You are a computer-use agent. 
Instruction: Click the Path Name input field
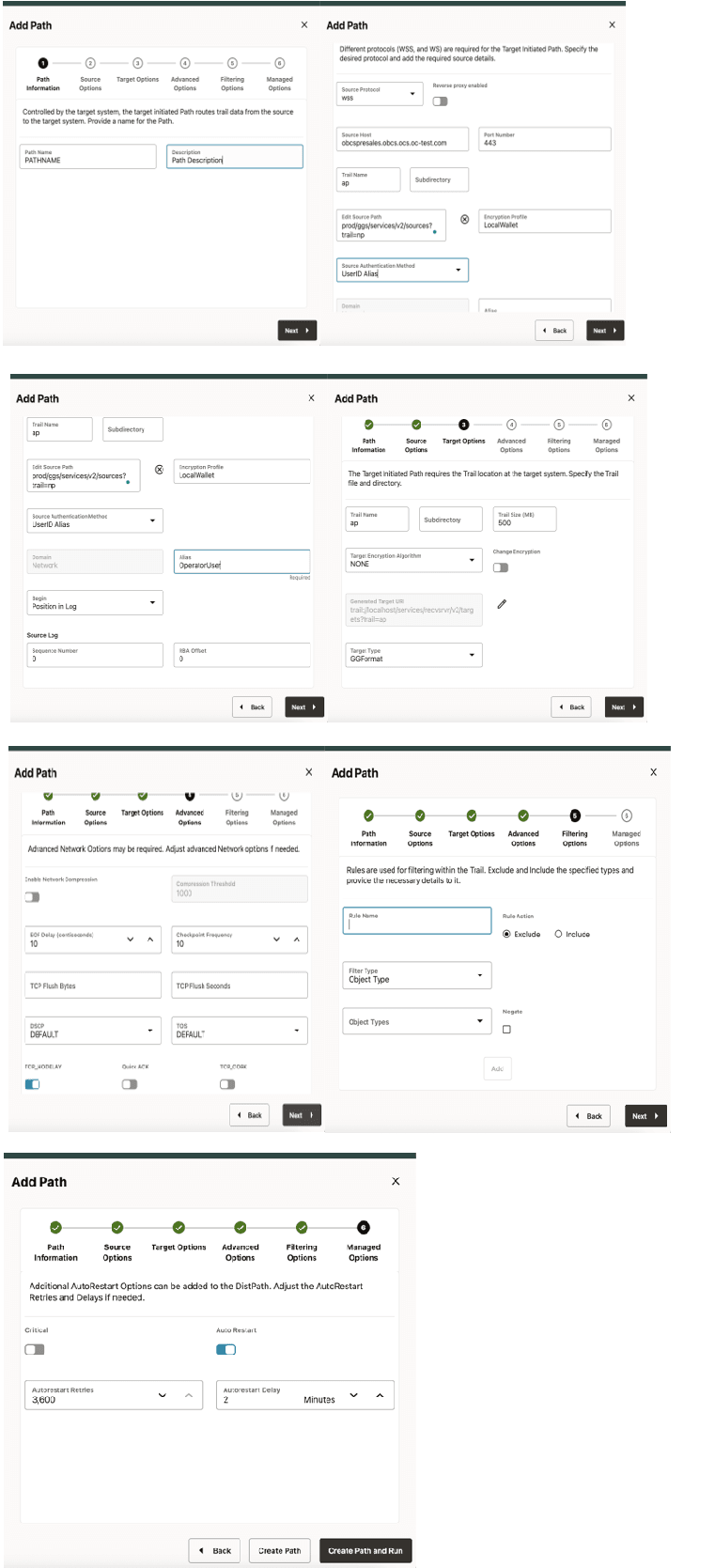[88, 157]
